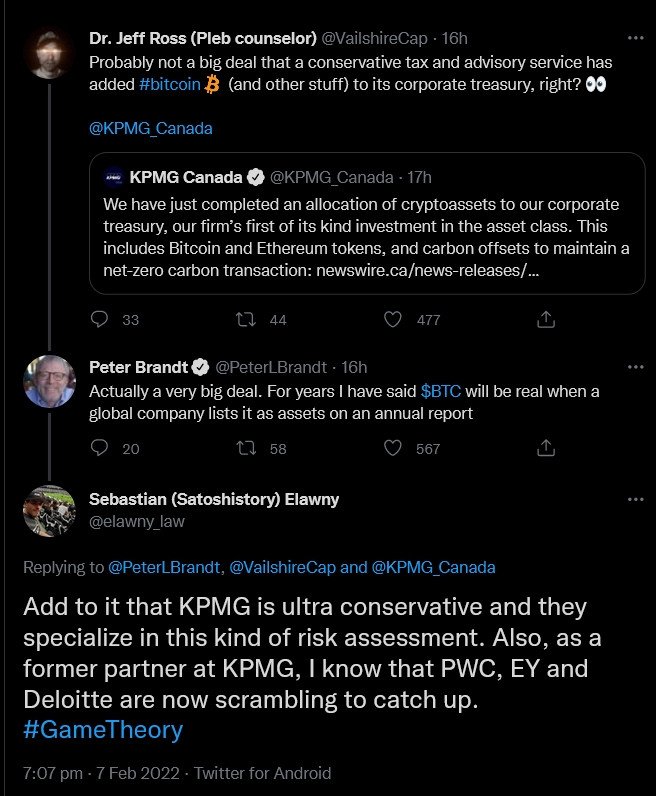This screenshot has height=796, width=656.
Task: Retweet Peter Brandt's tweet
Action: (x=246, y=448)
